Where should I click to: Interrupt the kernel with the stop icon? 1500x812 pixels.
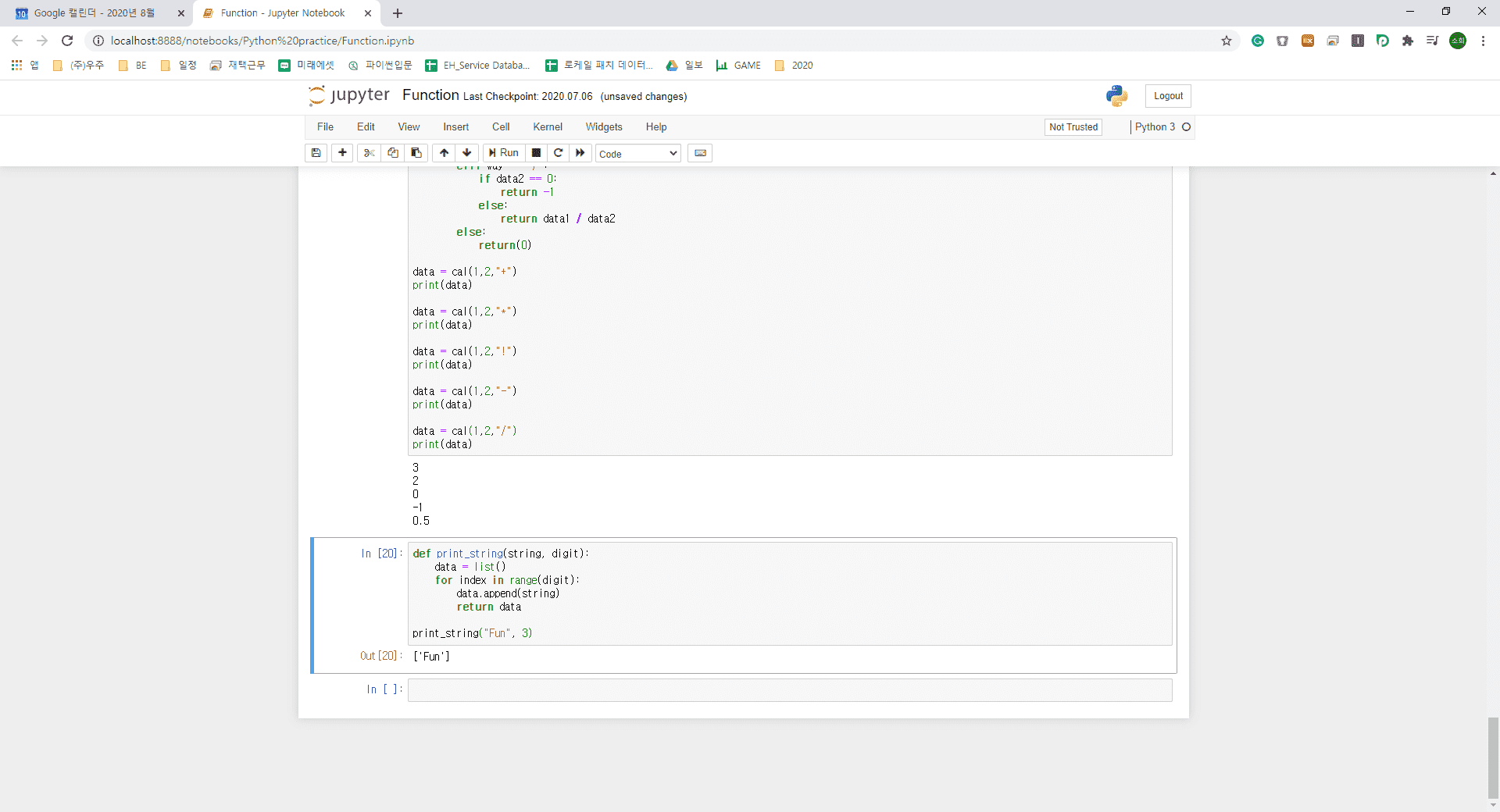536,153
